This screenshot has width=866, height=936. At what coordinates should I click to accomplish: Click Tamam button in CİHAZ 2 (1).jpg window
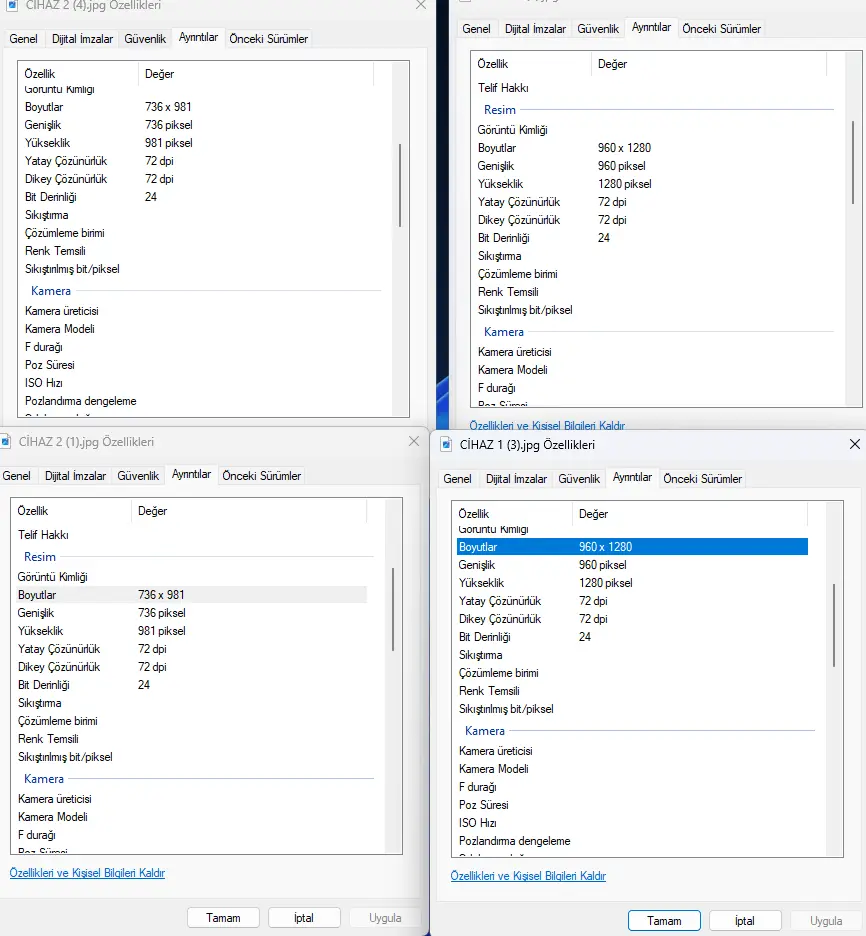[223, 917]
